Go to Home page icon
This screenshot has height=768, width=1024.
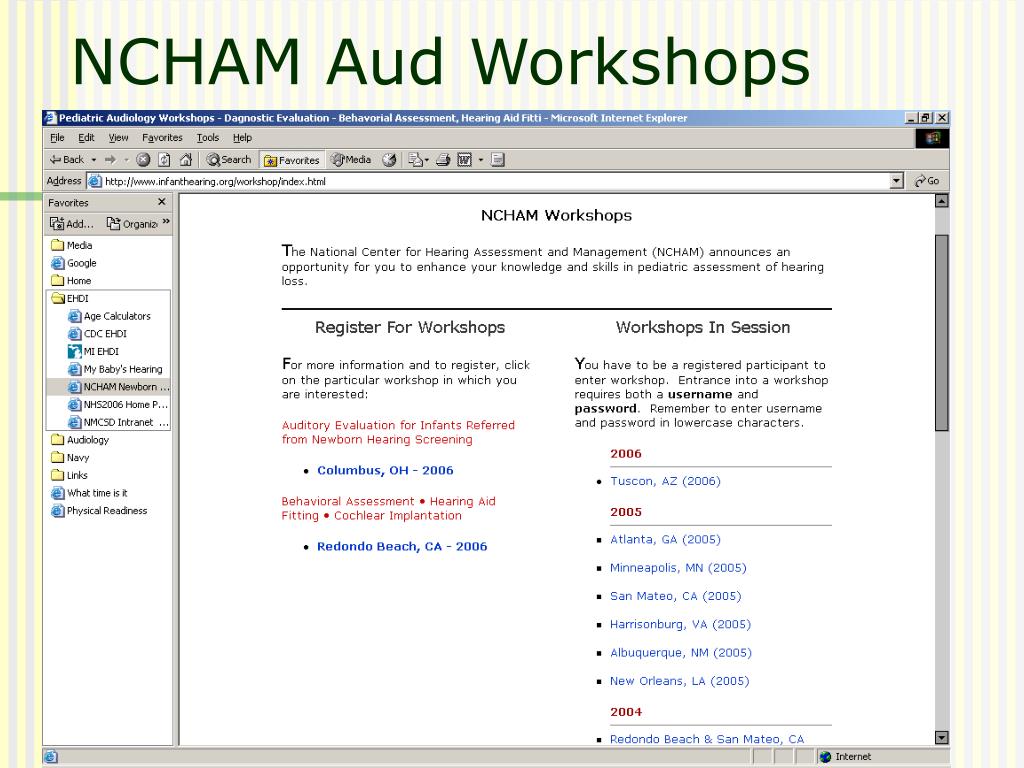tap(186, 159)
